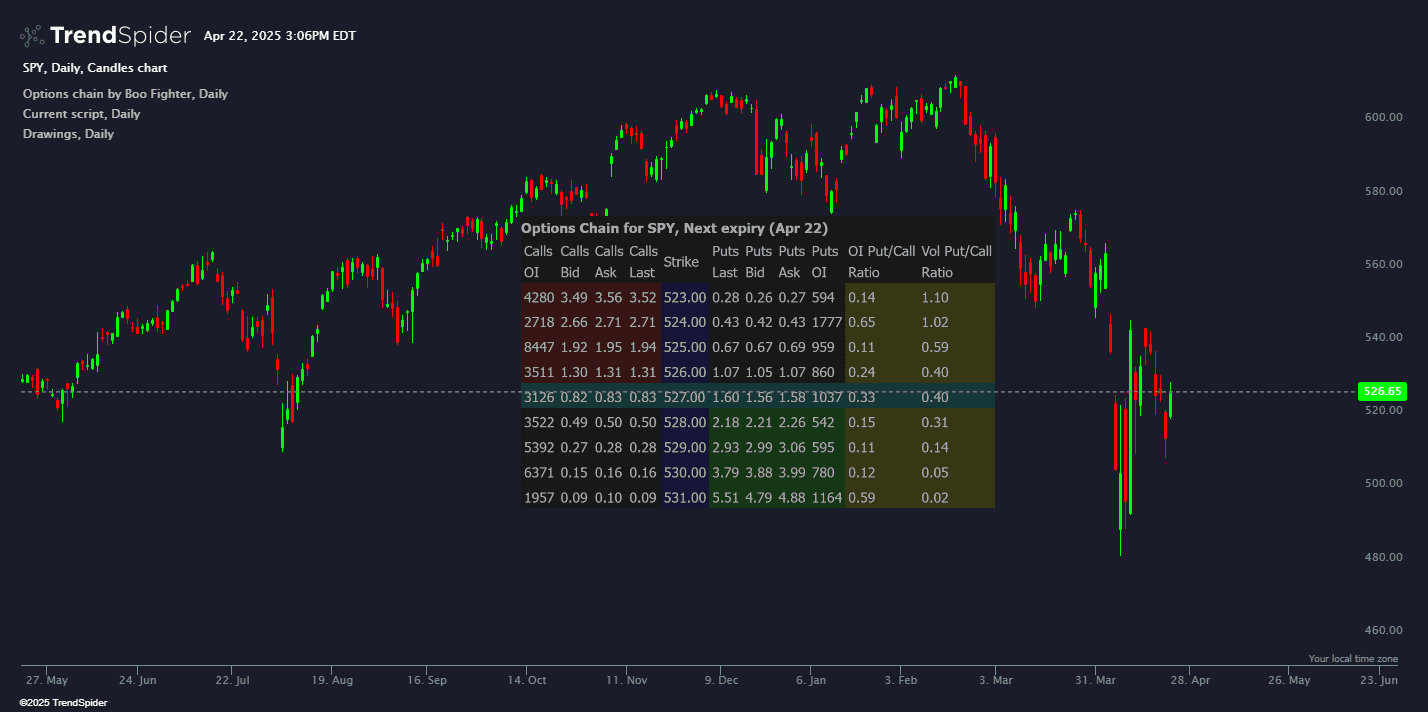Click the Calls Bid column header
This screenshot has height=712, width=1428.
[x=575, y=262]
